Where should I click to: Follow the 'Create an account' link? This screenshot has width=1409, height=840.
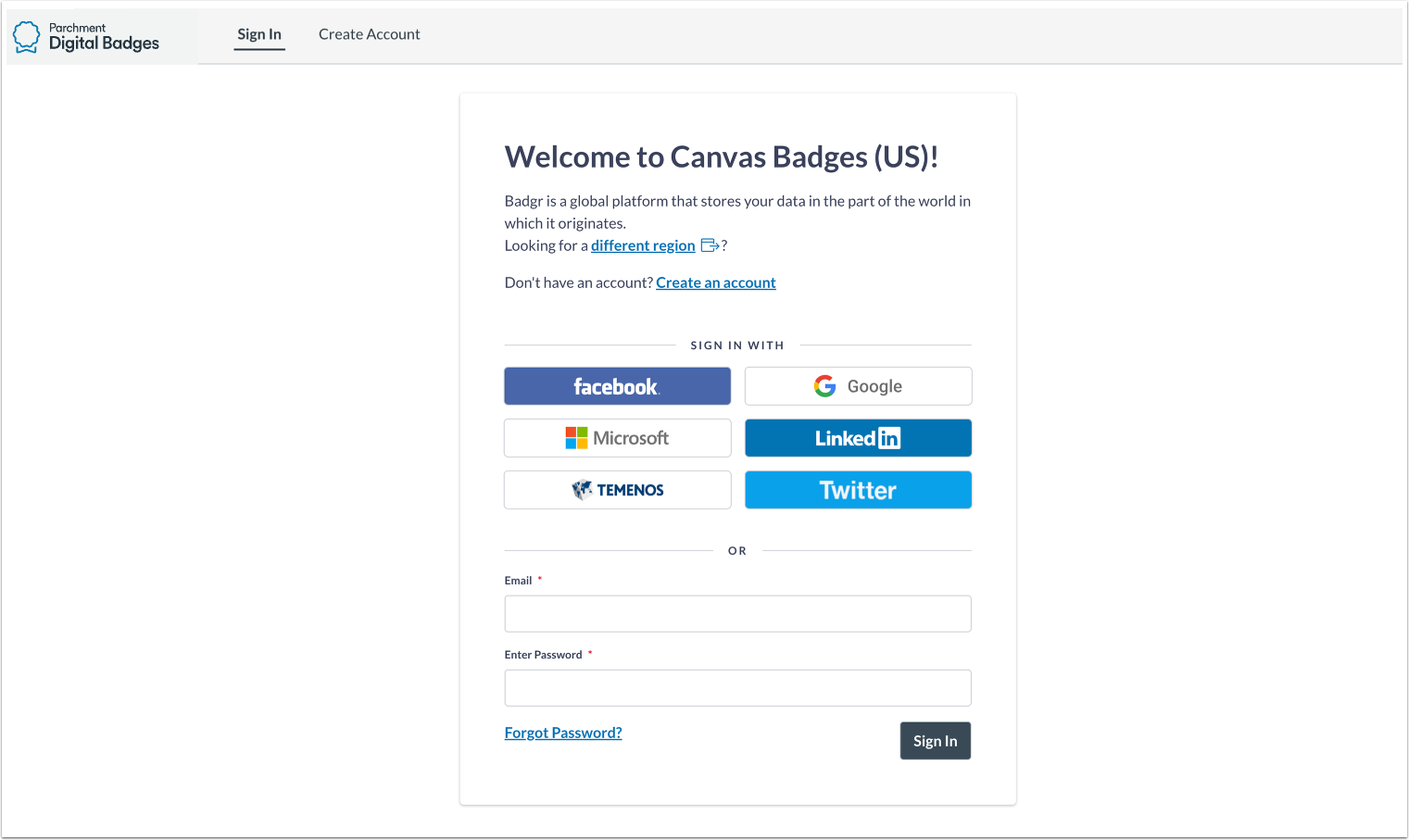[715, 282]
